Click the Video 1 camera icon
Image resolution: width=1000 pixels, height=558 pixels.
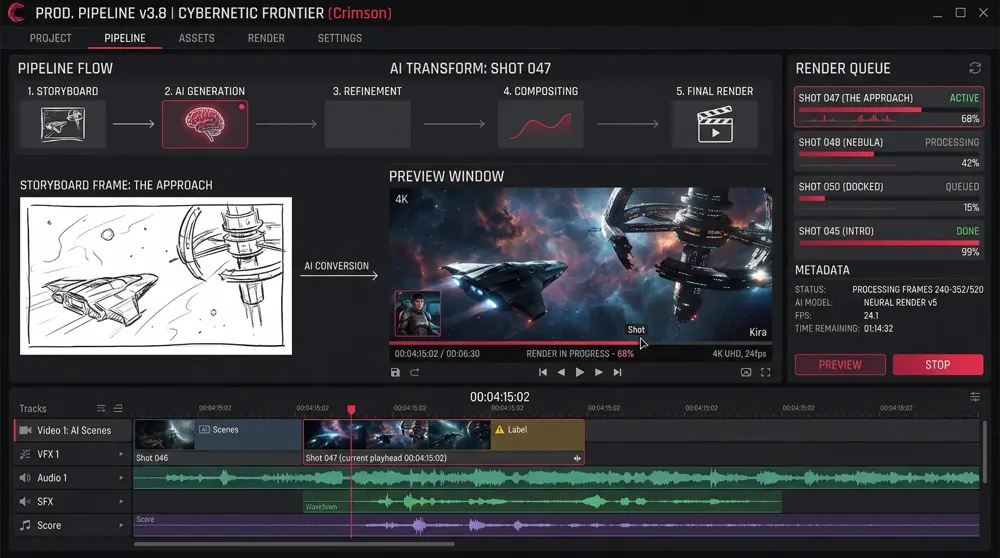tap(26, 430)
